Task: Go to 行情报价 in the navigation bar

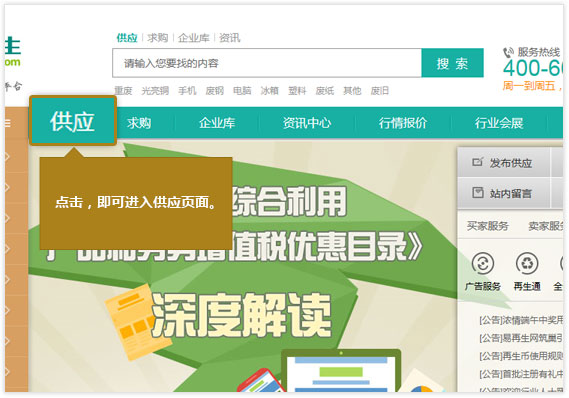Action: pyautogui.click(x=403, y=123)
